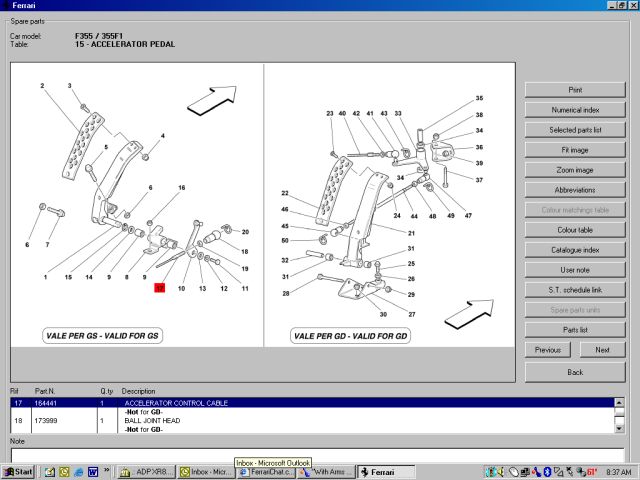
Task: Click part number 164441
Action: click(x=46, y=403)
